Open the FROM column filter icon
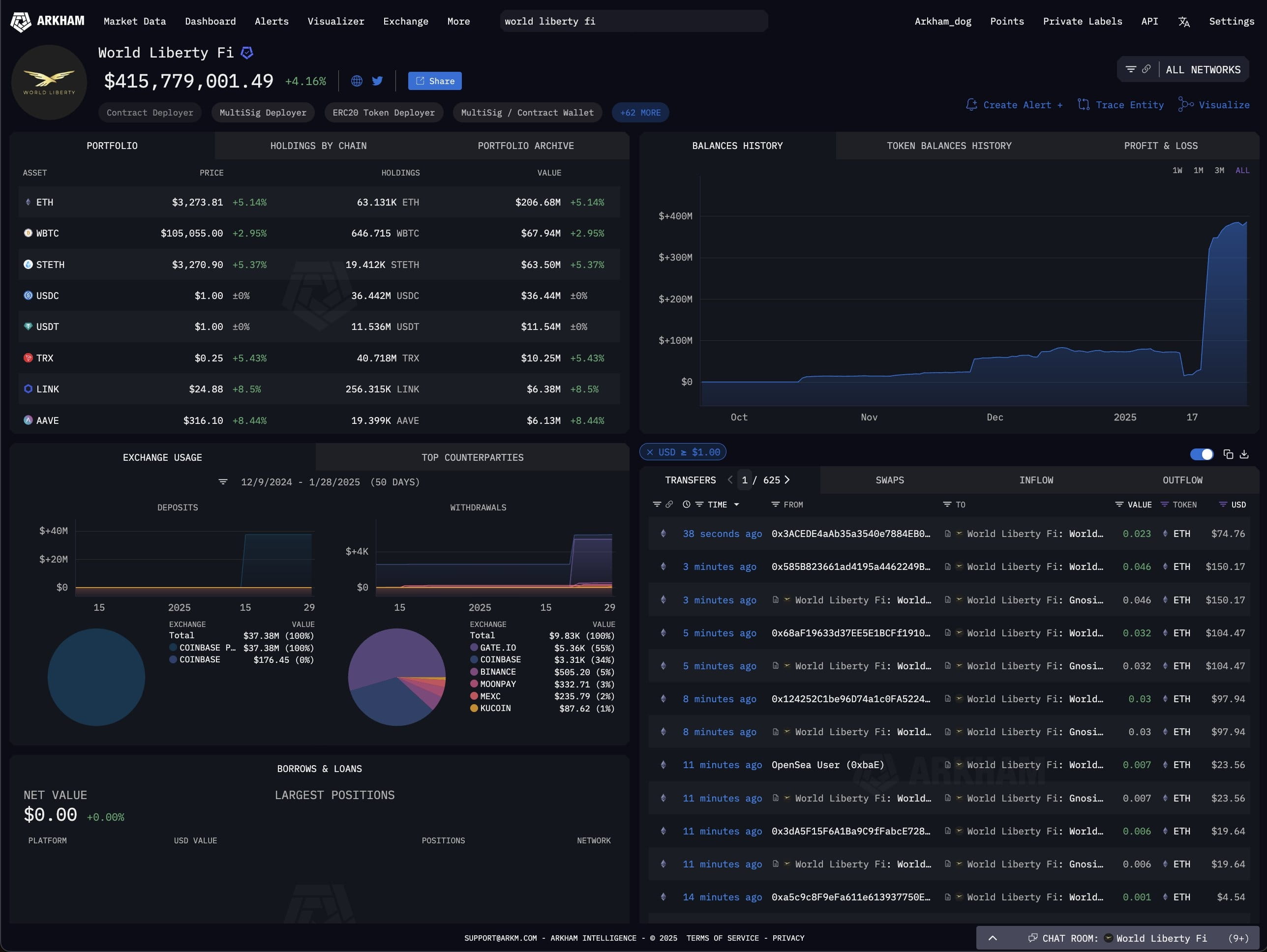 pyautogui.click(x=776, y=505)
